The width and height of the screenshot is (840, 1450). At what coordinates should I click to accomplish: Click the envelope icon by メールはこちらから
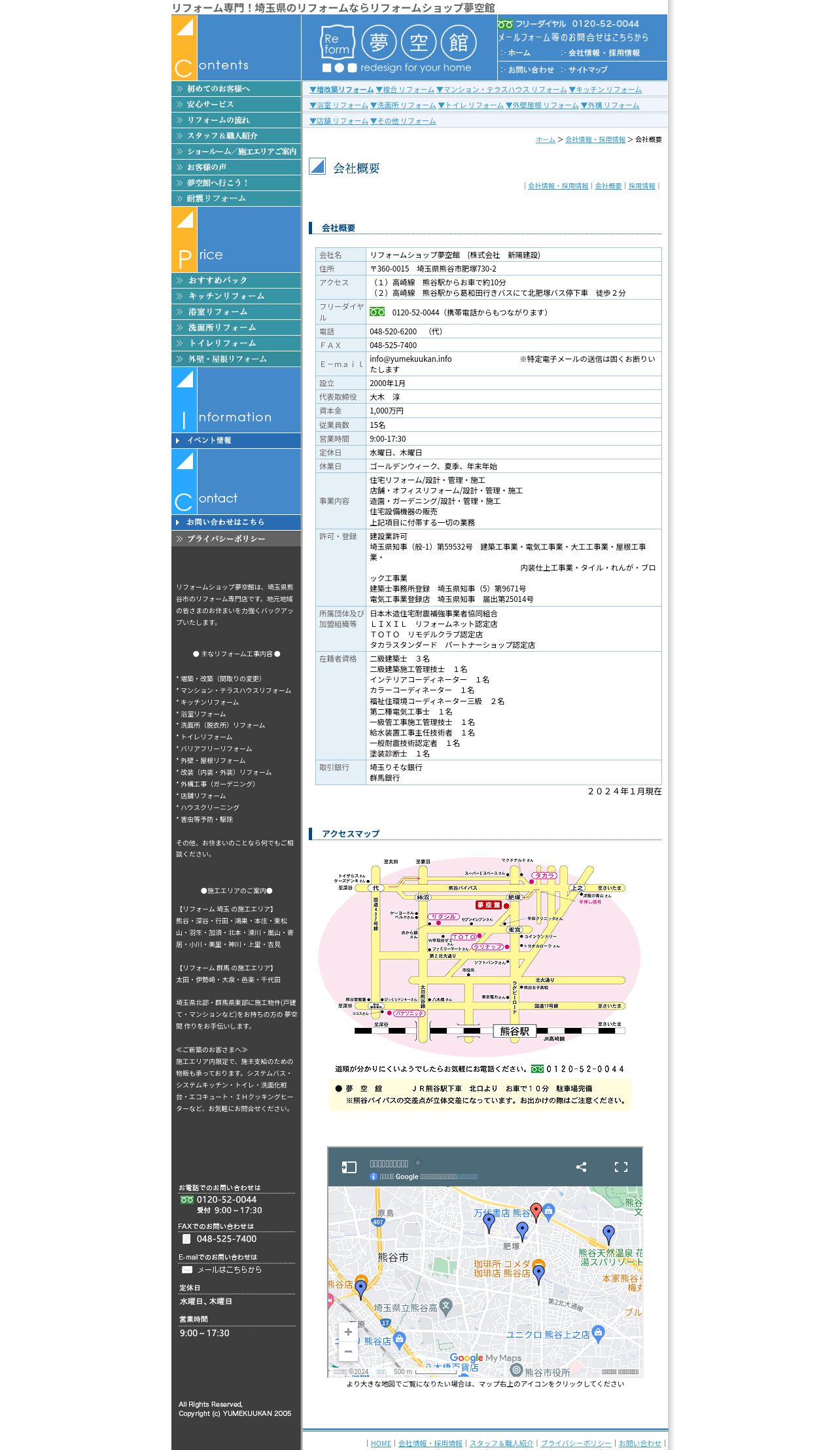(187, 1269)
